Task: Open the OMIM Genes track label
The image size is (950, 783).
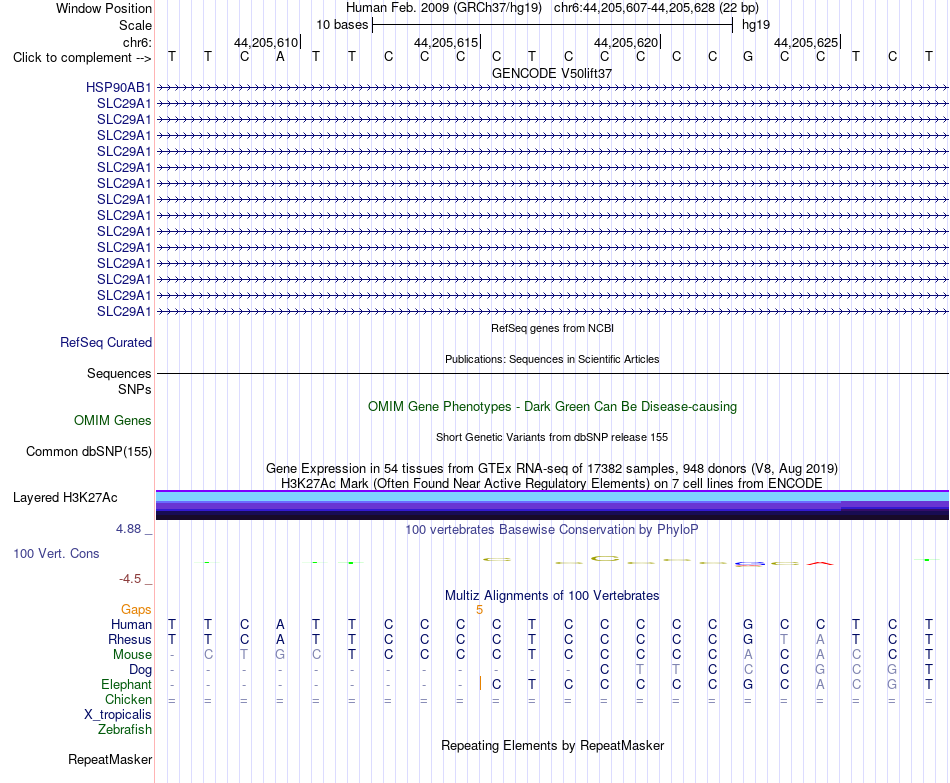Action: tap(112, 421)
